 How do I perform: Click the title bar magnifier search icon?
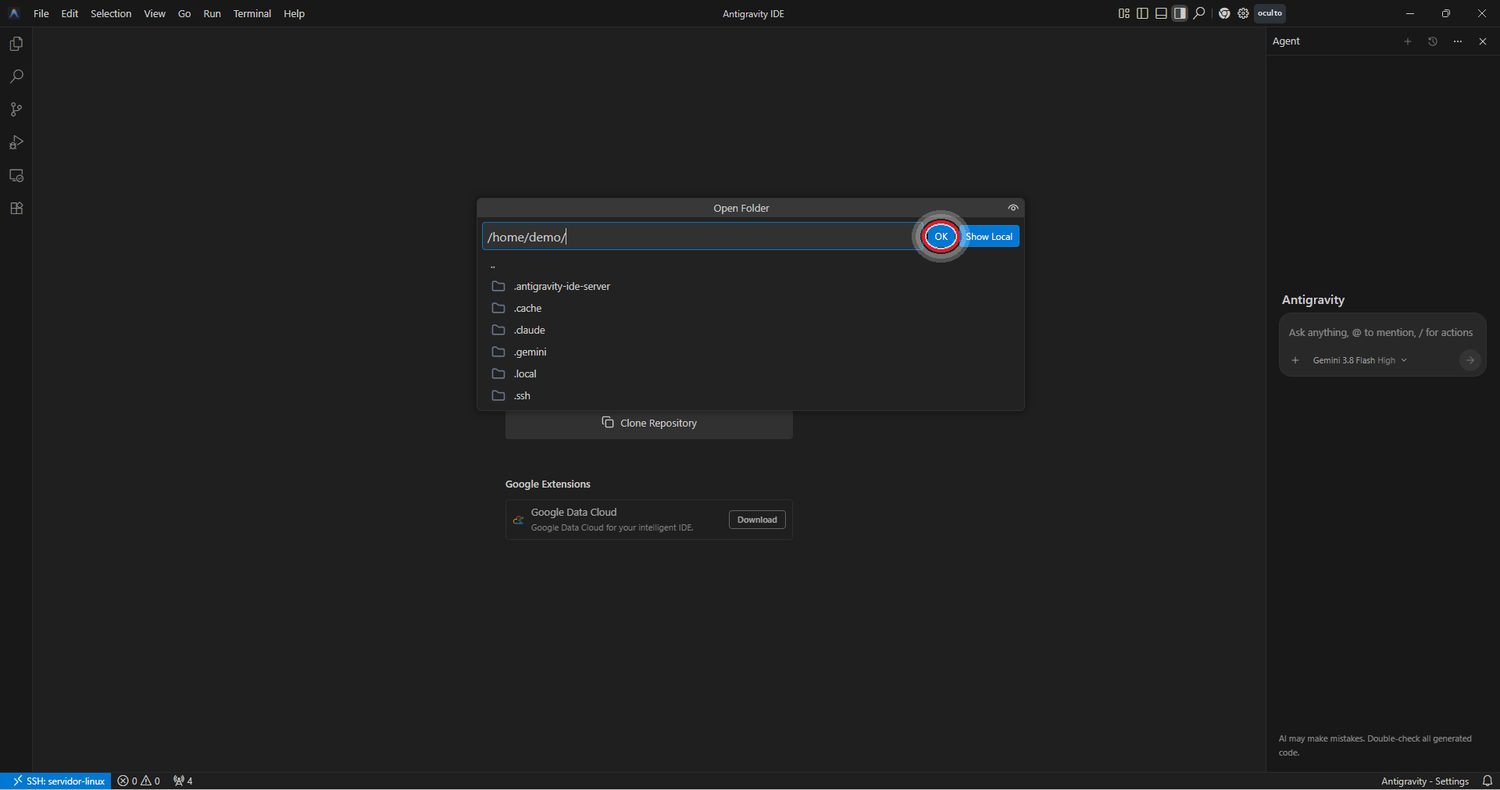click(1199, 14)
